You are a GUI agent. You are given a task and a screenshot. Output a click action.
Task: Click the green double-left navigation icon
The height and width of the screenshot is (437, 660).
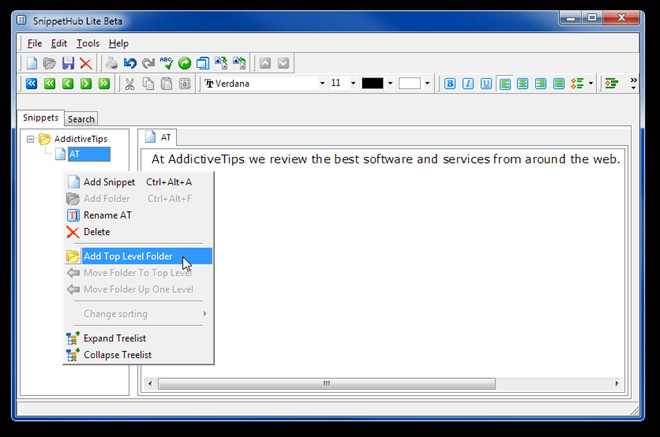tap(50, 83)
